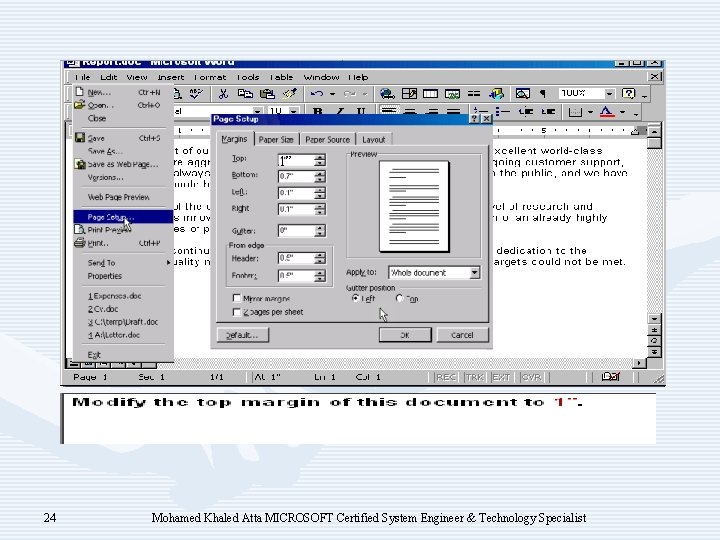This screenshot has width=720, height=540.
Task: Apply Italic formatting
Action: pos(340,111)
